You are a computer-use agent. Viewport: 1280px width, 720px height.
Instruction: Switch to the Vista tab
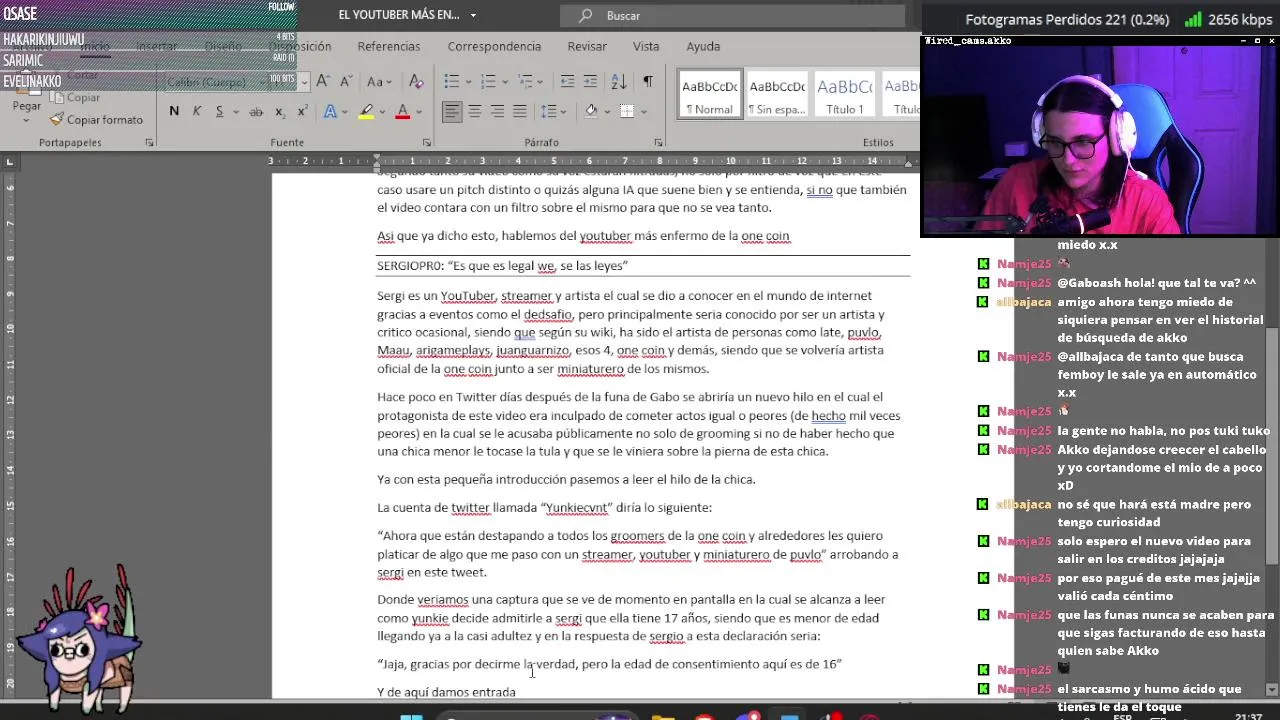(646, 46)
